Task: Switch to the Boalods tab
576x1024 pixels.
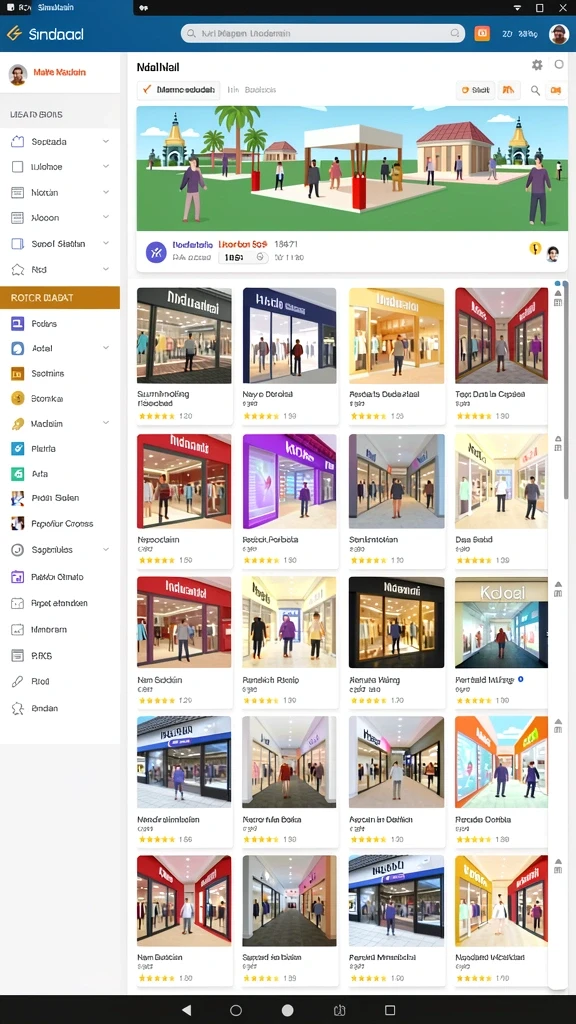Action: coord(260,89)
